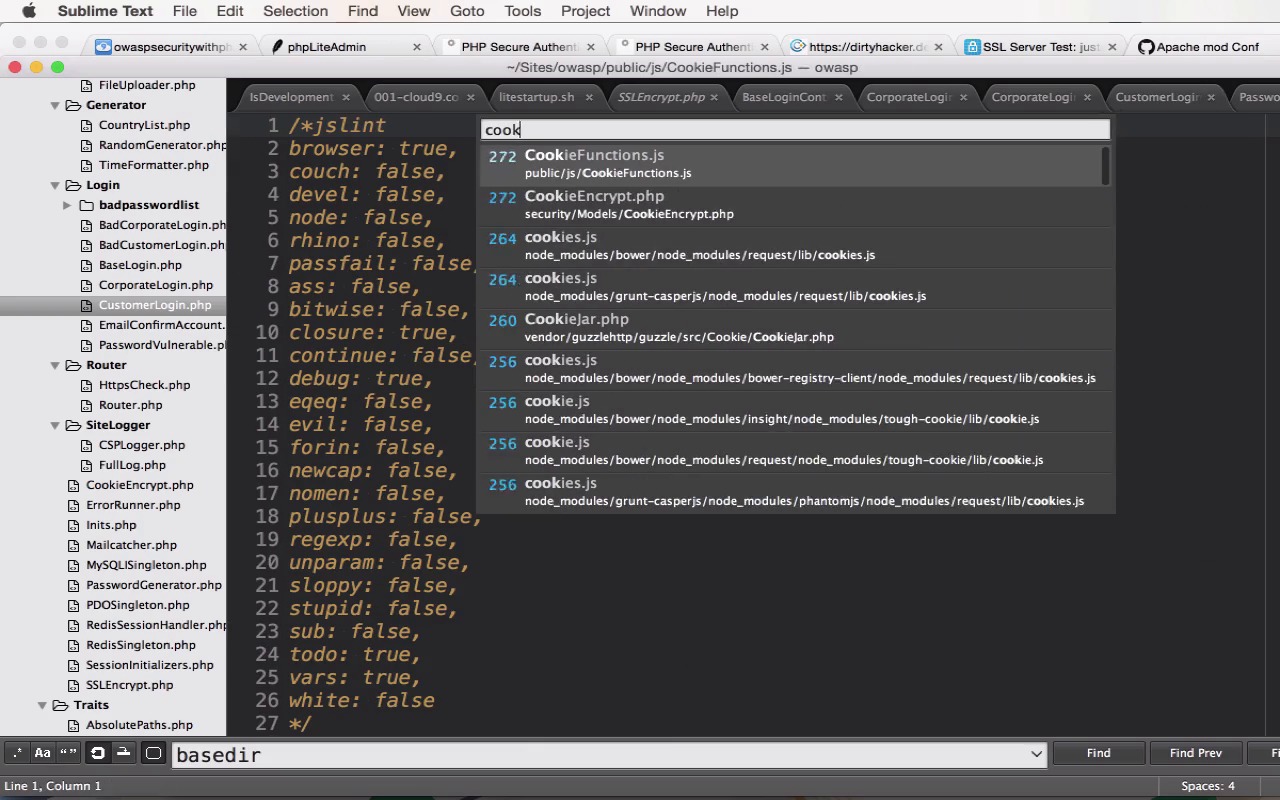The width and height of the screenshot is (1280, 800).
Task: Close the litestartup.sh tab
Action: [x=589, y=97]
